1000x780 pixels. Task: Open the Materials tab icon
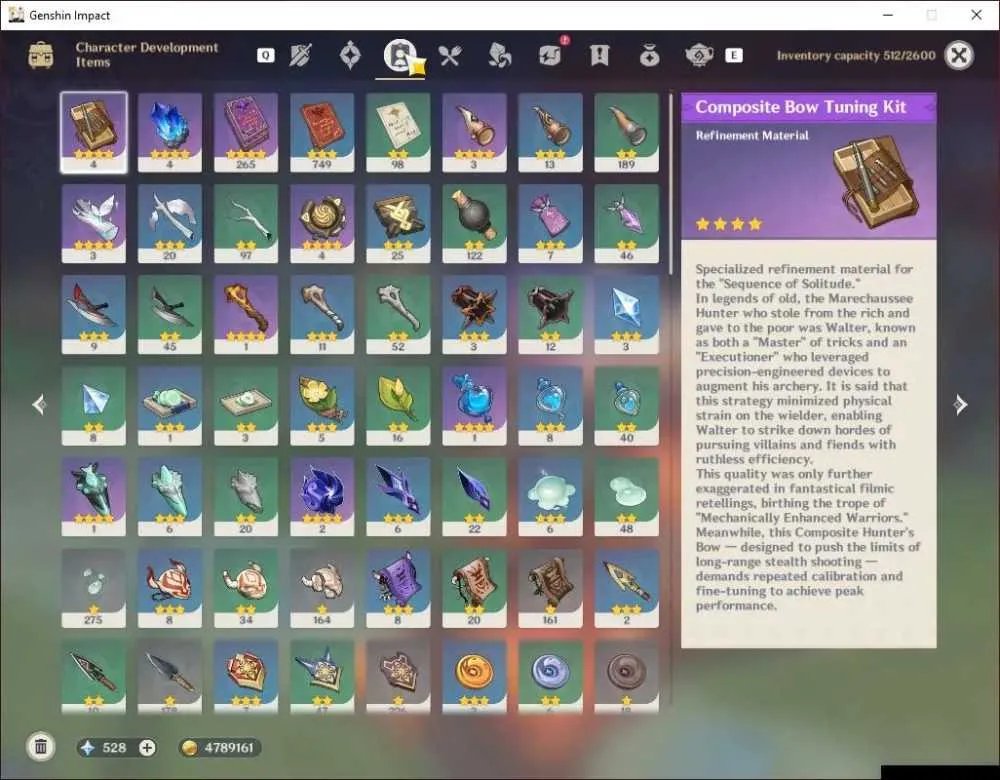tap(499, 56)
